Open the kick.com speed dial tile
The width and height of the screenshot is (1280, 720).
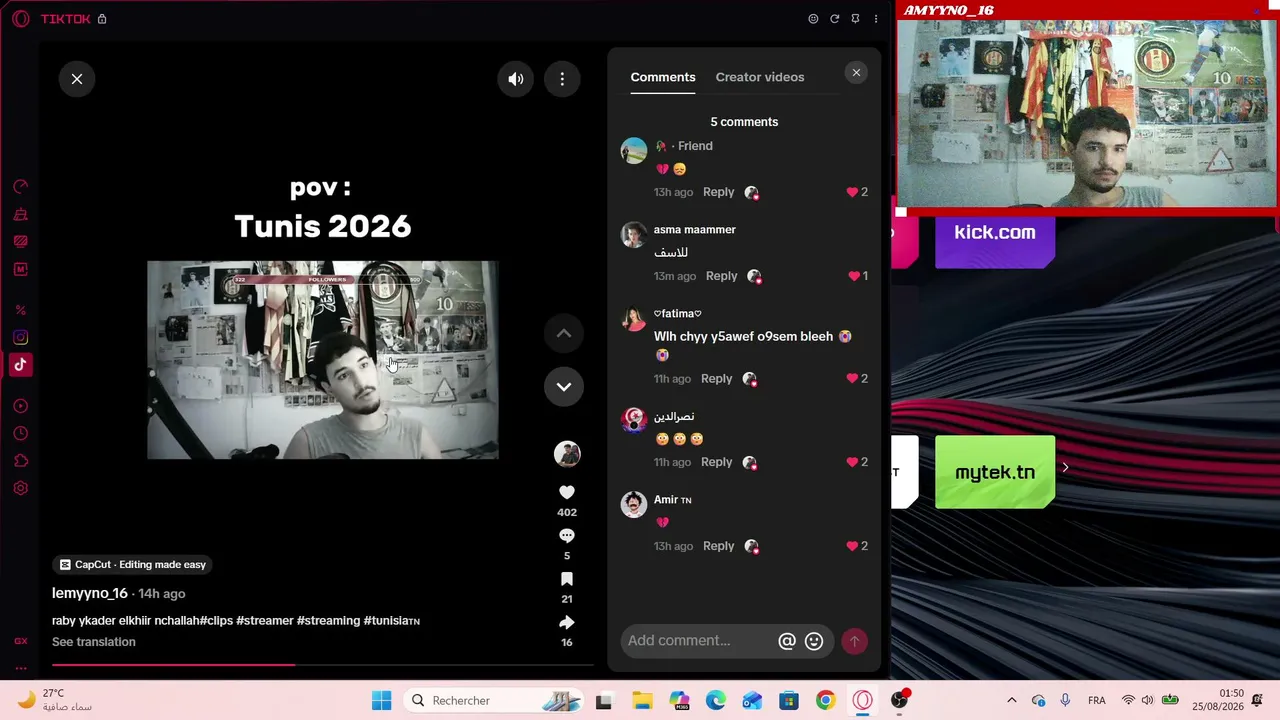(x=995, y=240)
